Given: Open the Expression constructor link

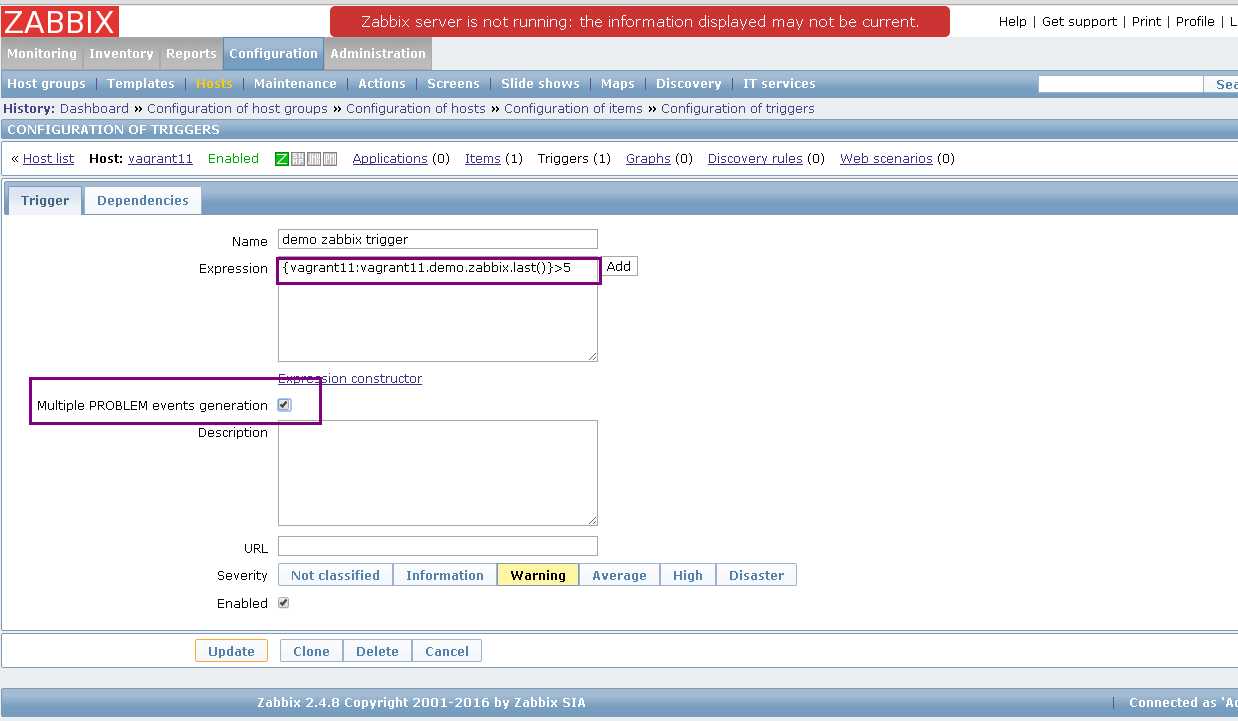Looking at the screenshot, I should coord(350,379).
